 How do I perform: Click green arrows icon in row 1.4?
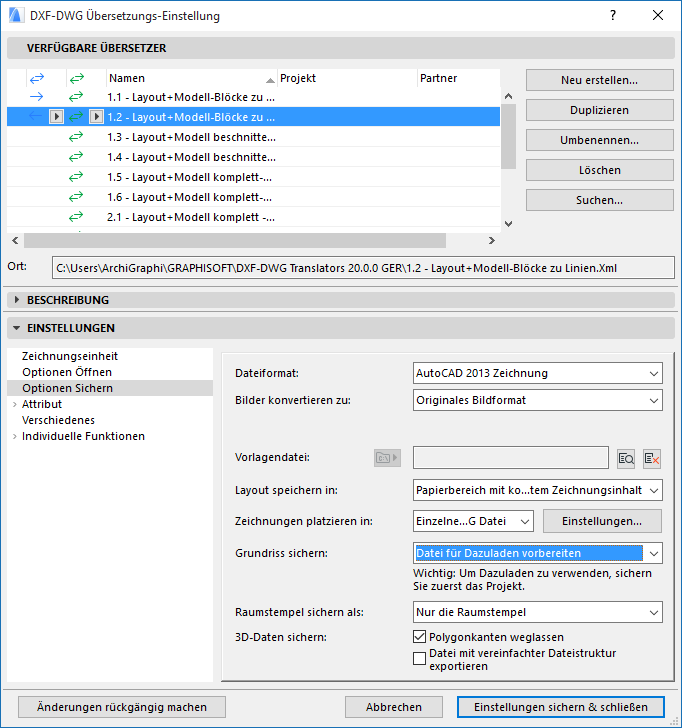click(x=76, y=156)
